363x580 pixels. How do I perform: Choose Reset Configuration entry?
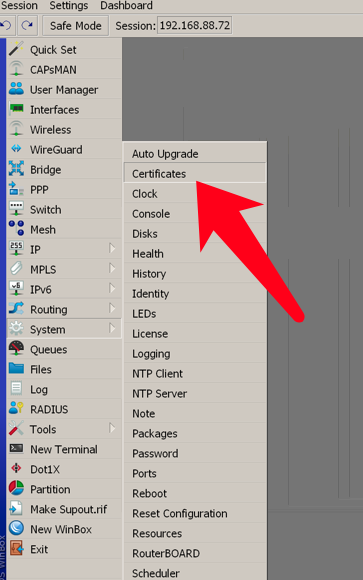(x=195, y=513)
